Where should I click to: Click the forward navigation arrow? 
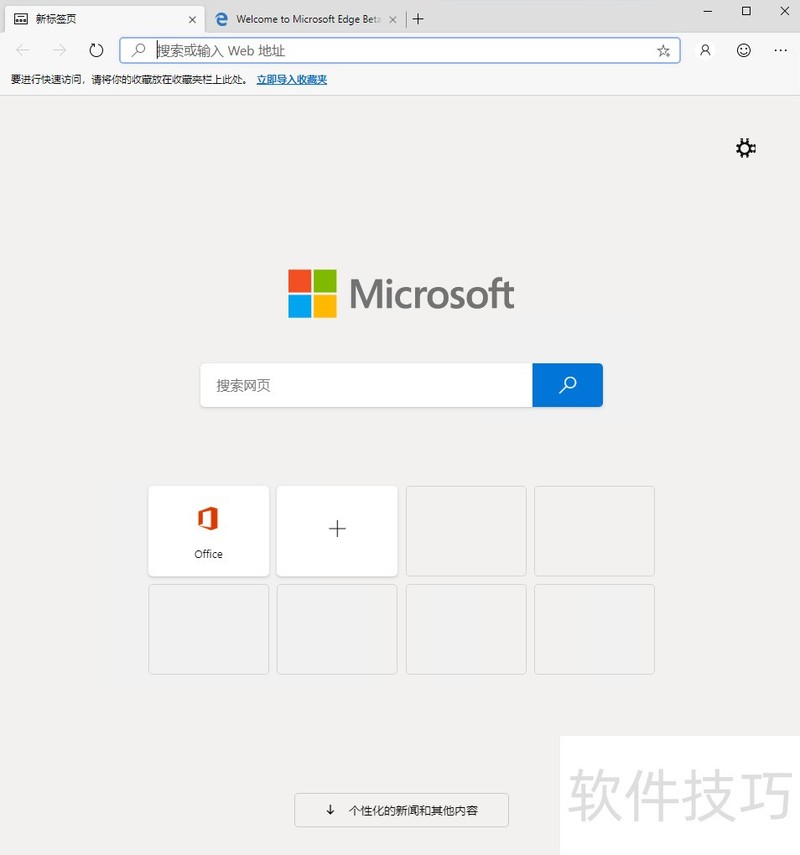(59, 50)
